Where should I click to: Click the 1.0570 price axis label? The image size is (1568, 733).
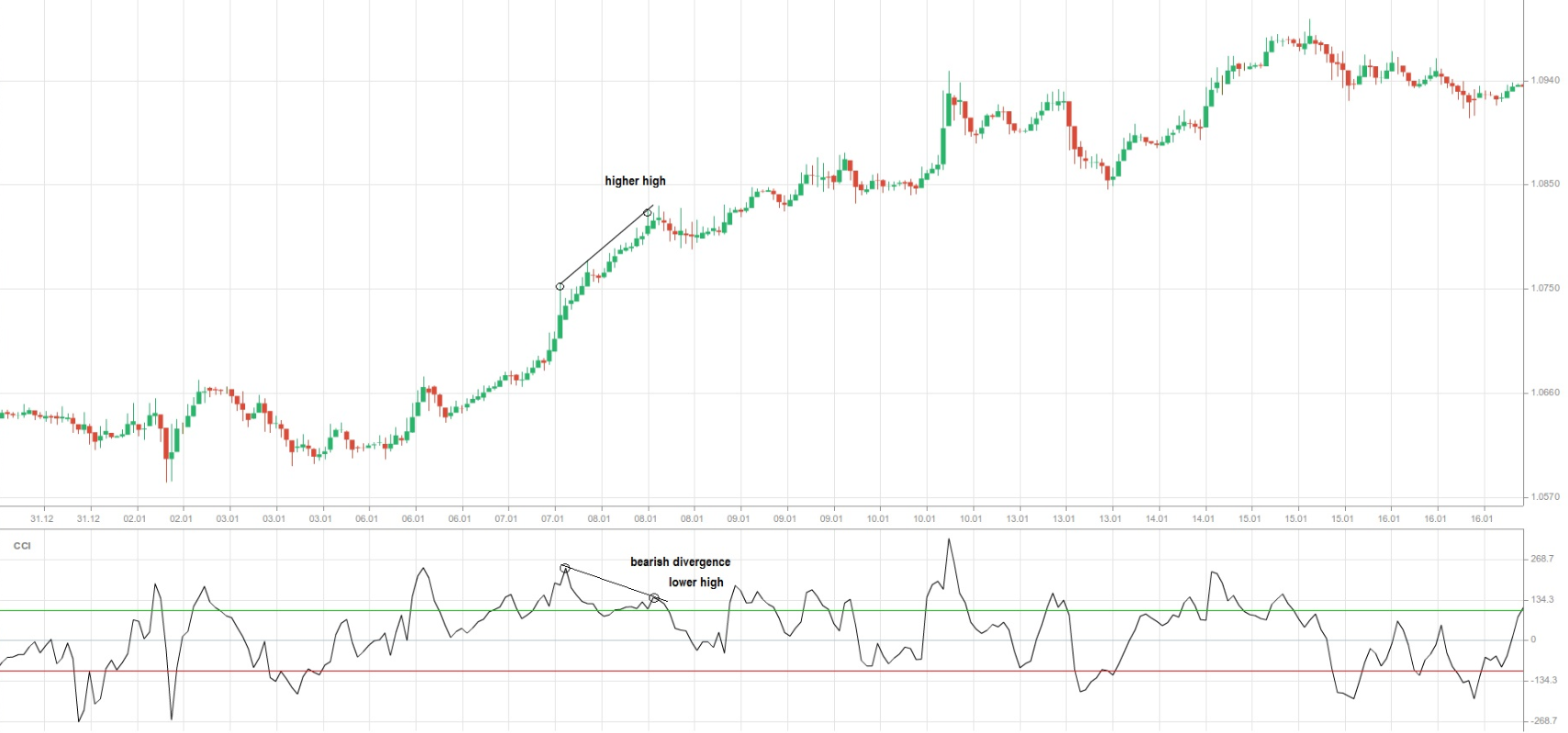pos(1544,497)
